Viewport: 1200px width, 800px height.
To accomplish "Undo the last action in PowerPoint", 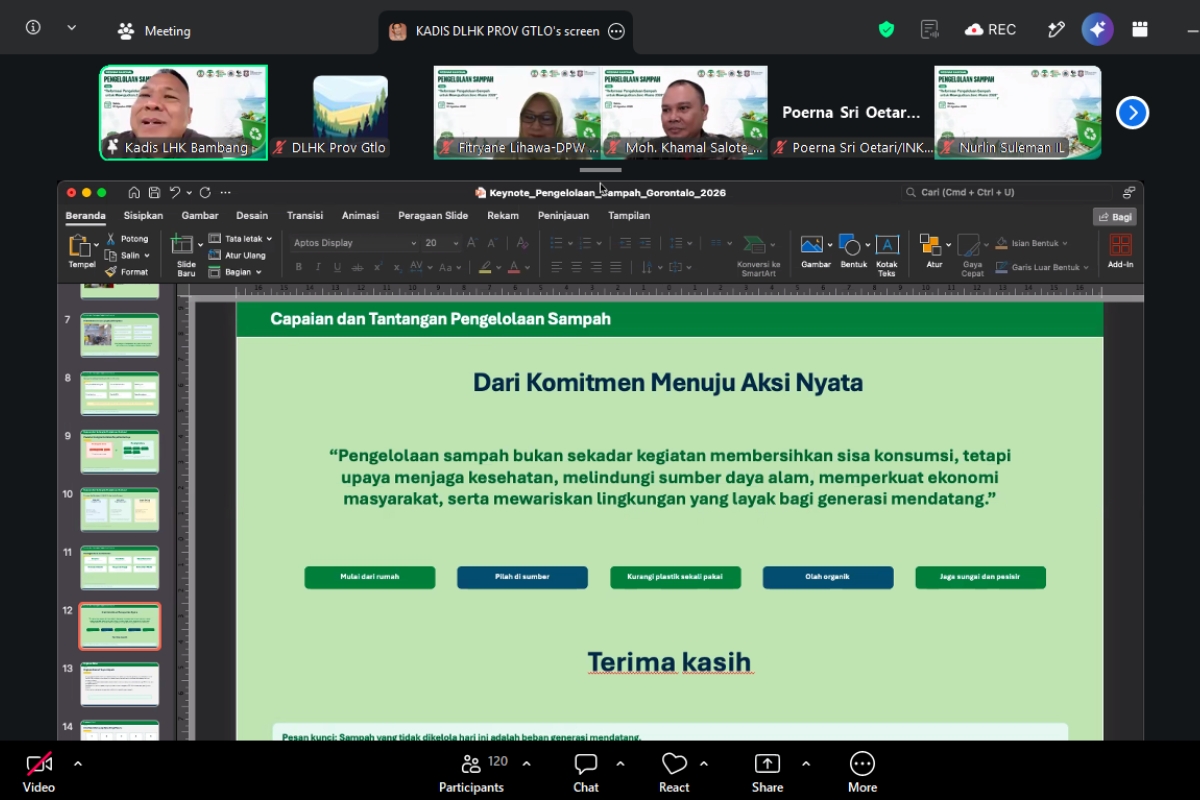I will point(174,192).
